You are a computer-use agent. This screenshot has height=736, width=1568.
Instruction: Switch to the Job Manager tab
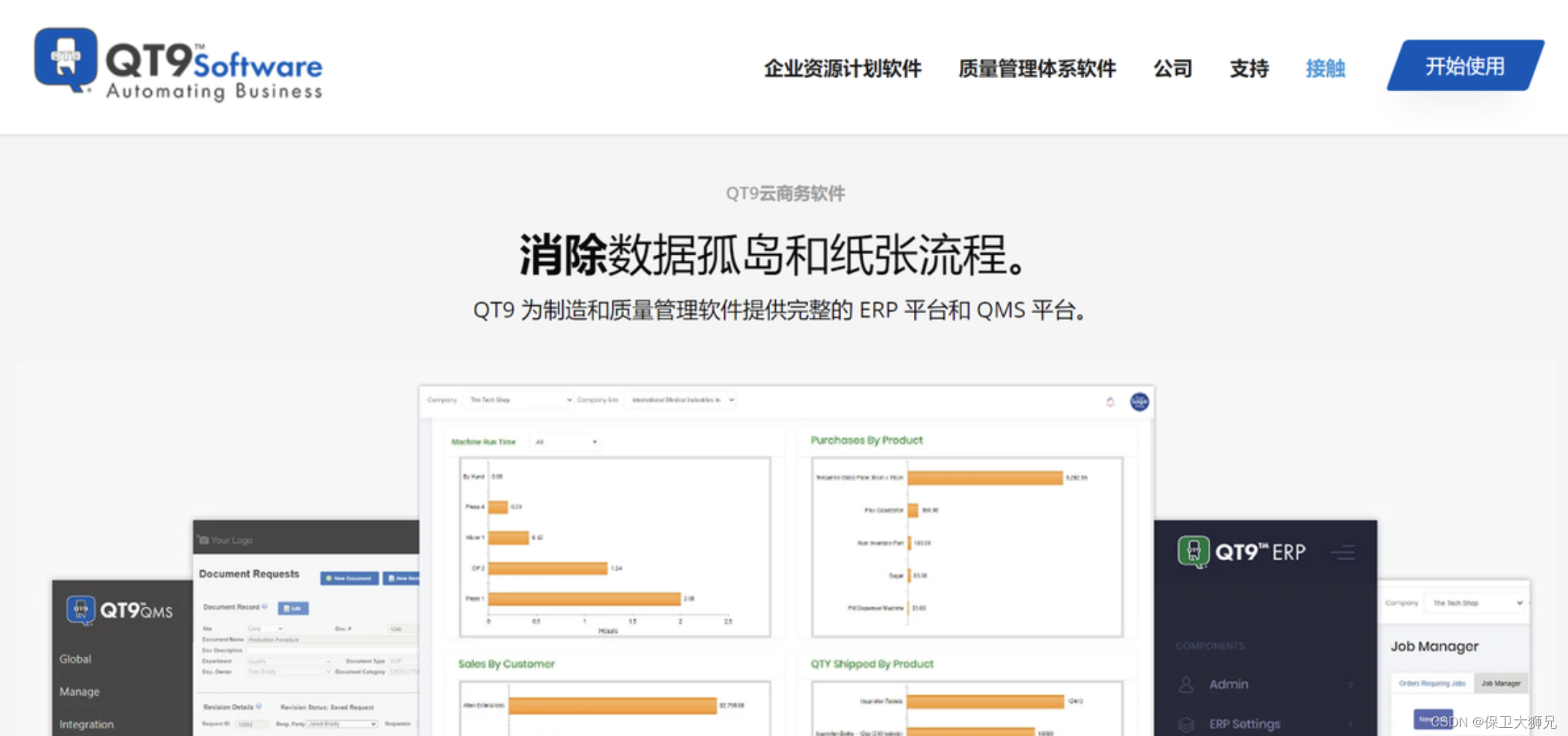coord(1501,683)
